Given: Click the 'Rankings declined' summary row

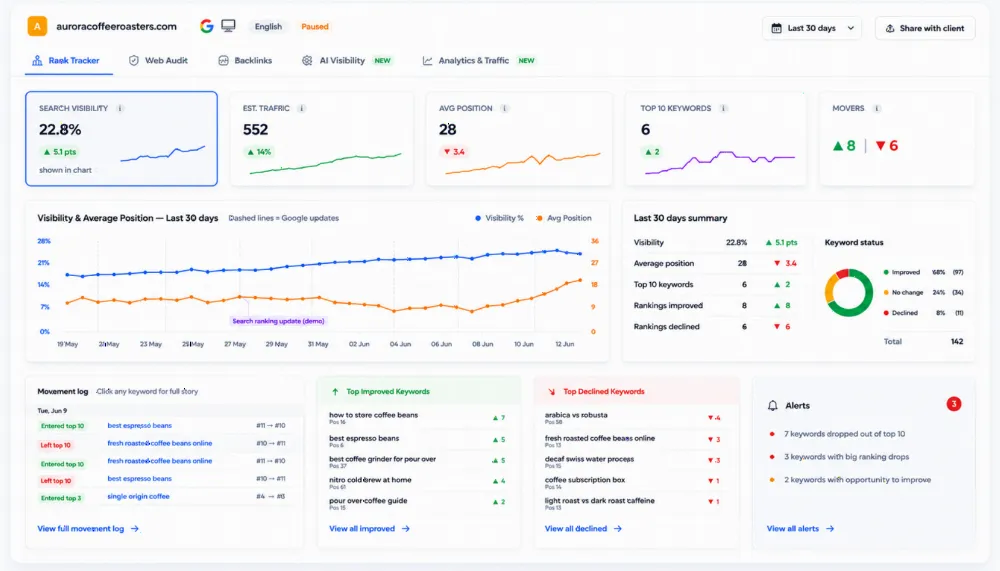Looking at the screenshot, I should (x=714, y=327).
